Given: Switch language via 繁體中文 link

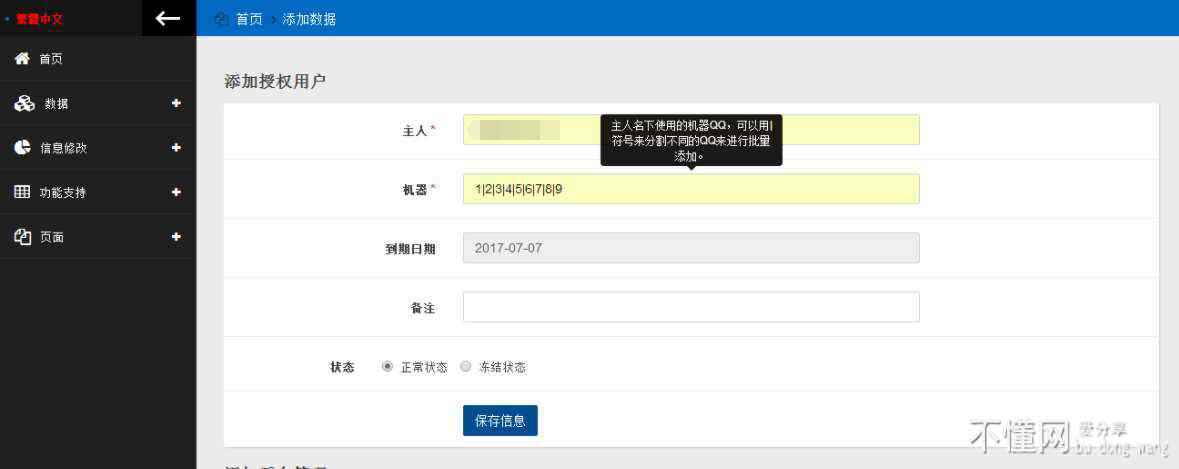Looking at the screenshot, I should point(39,19).
